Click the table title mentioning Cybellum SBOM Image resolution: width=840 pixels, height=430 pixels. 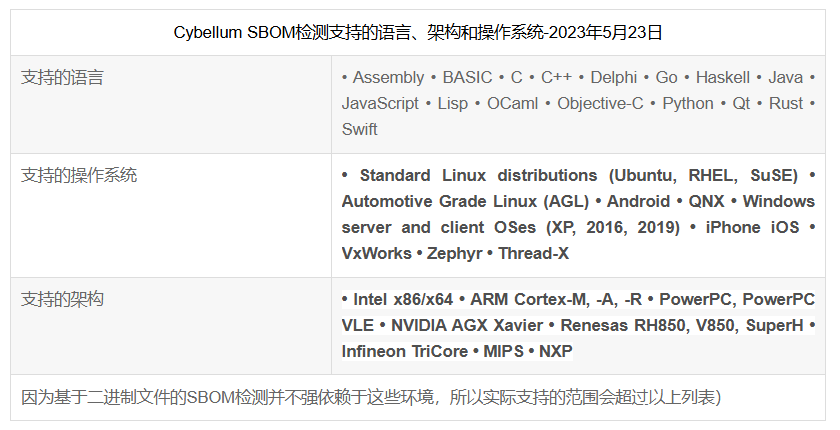tap(418, 32)
